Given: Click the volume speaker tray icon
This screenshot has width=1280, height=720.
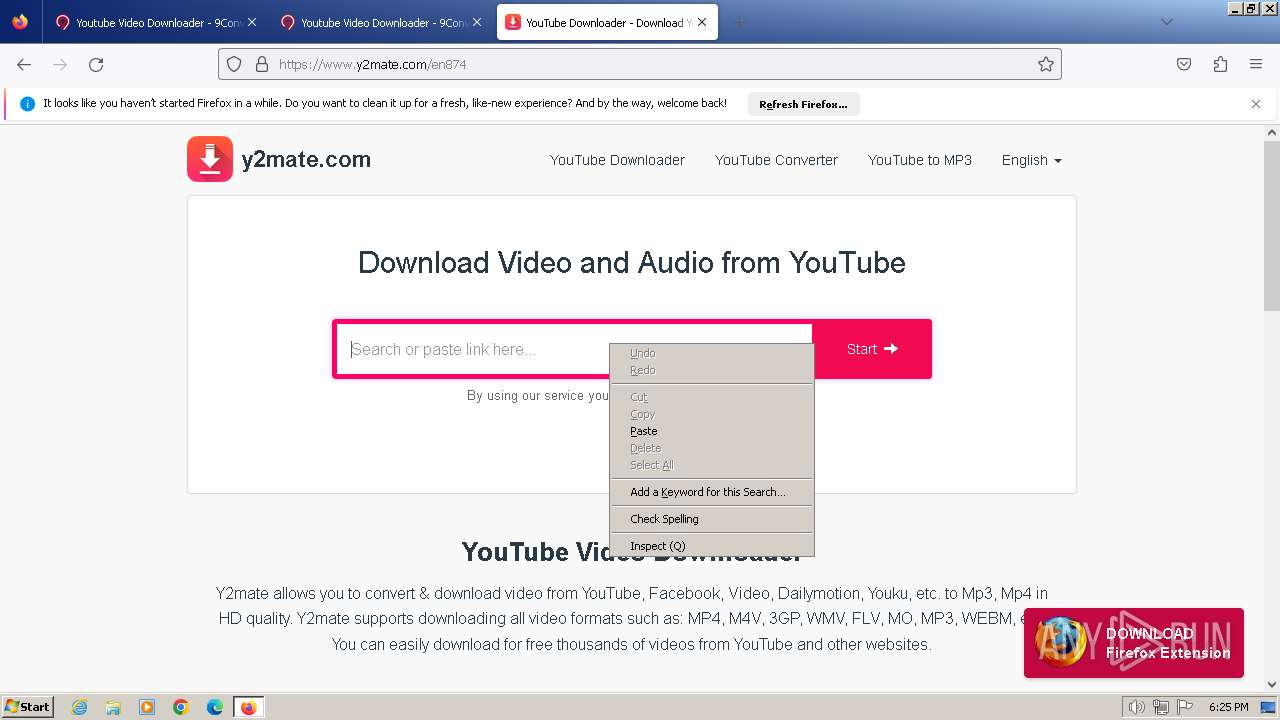Looking at the screenshot, I should [x=1137, y=707].
